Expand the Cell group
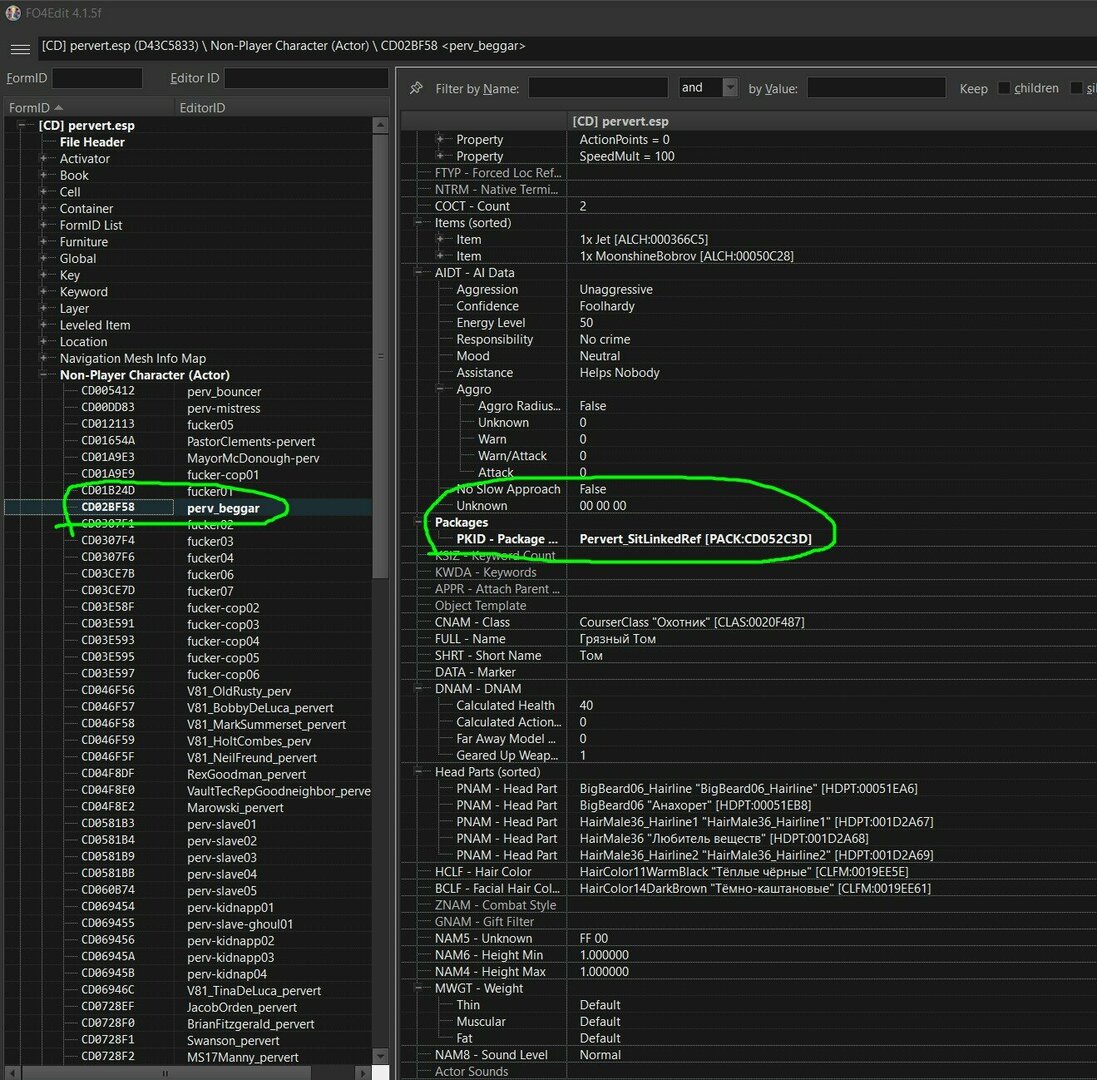This screenshot has height=1080, width=1097. pos(43,192)
